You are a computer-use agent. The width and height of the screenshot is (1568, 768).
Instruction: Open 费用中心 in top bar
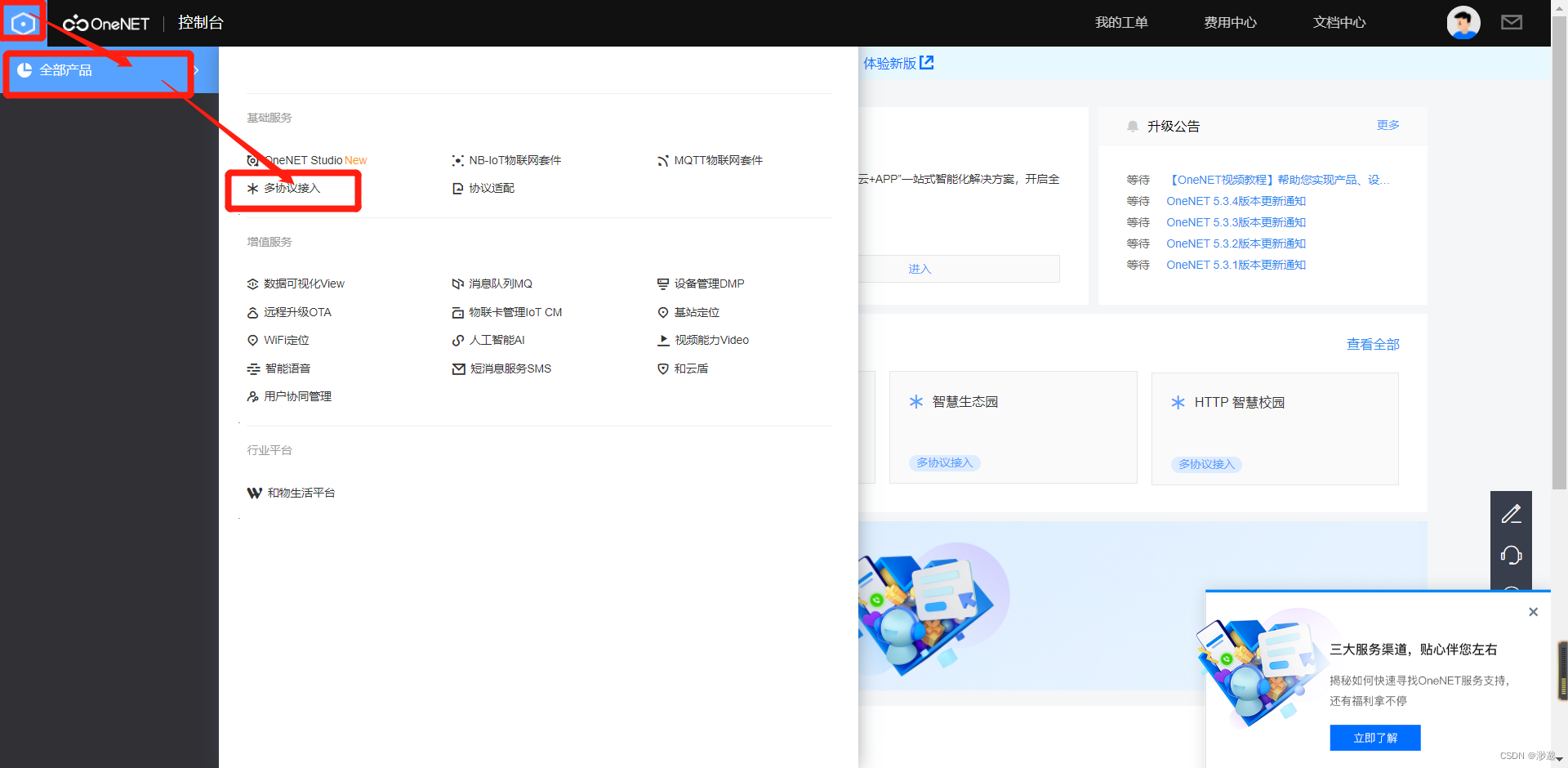tap(1230, 23)
